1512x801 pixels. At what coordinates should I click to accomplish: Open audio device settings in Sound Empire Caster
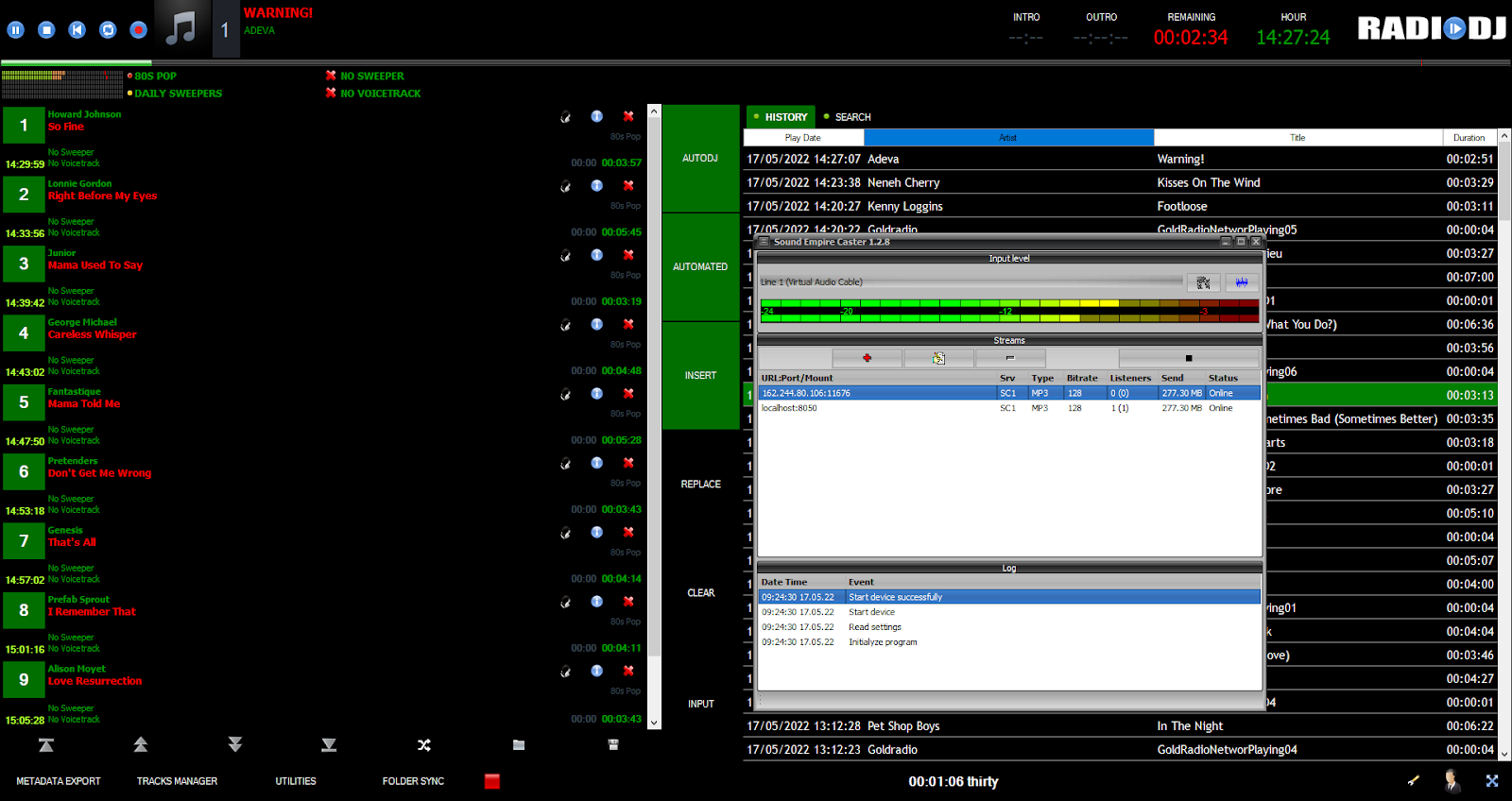1203,282
